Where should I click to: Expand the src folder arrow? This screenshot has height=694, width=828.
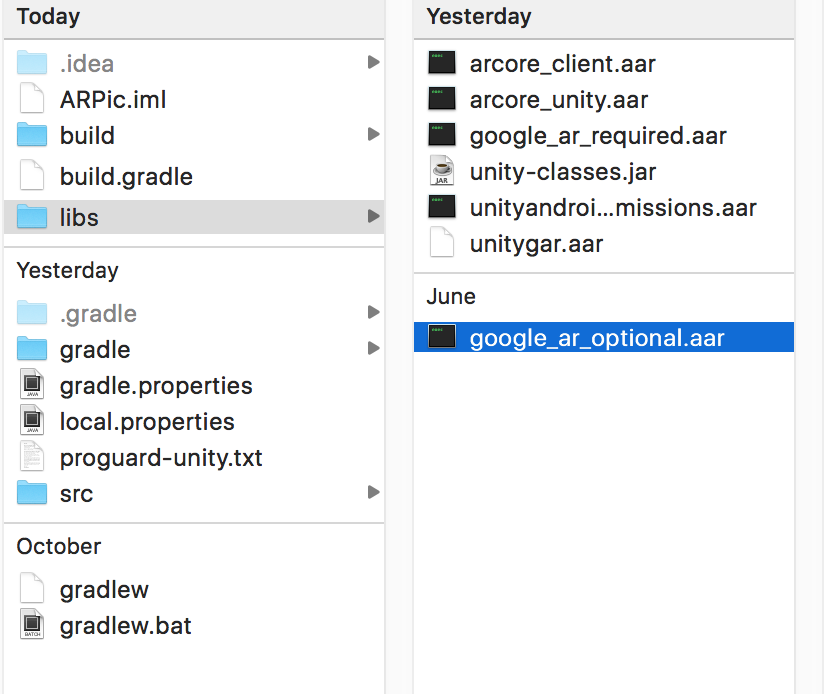coord(373,492)
